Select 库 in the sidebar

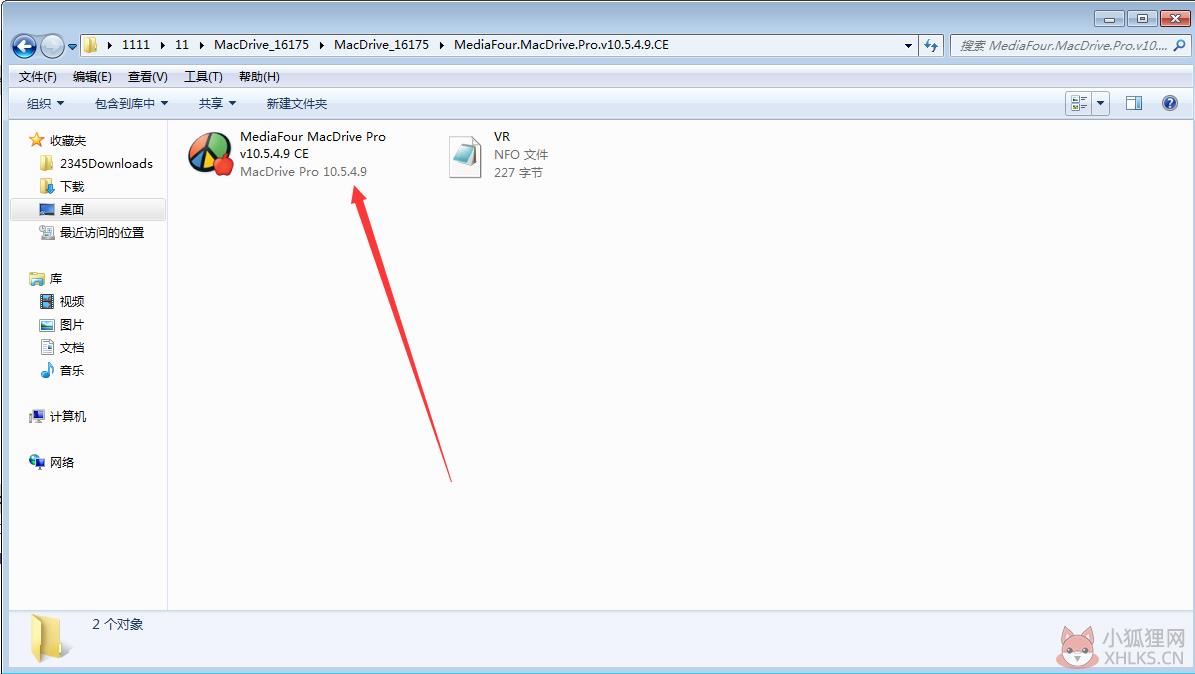(56, 278)
